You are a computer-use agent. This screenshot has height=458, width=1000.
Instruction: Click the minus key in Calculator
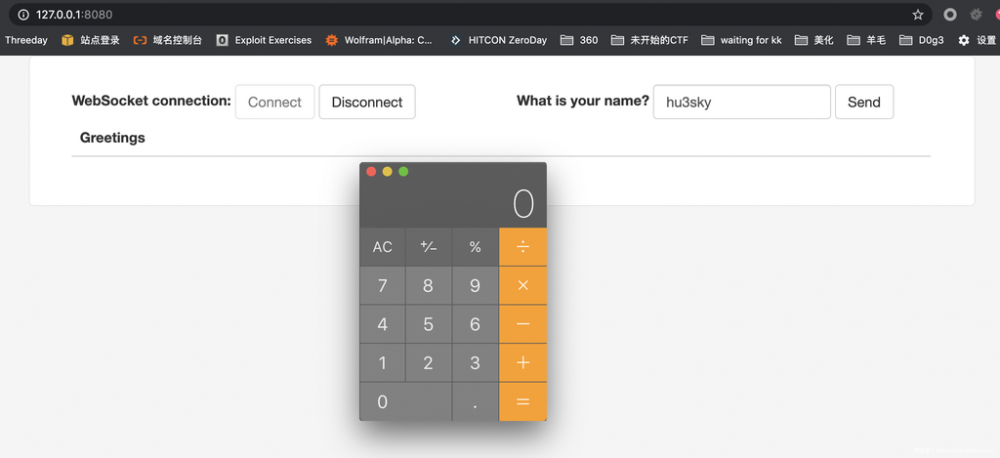[x=523, y=324]
